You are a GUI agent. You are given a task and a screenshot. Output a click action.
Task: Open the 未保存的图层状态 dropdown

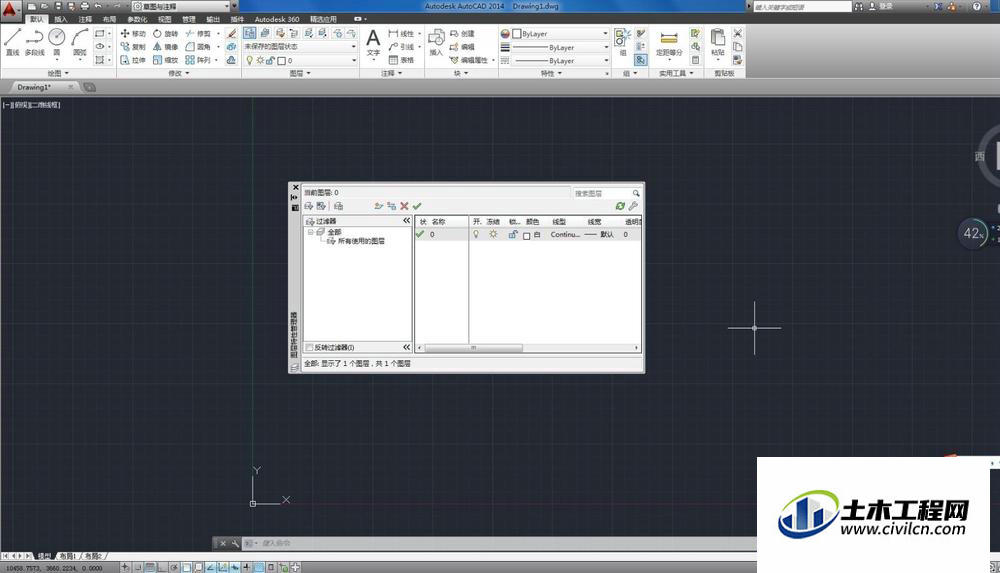coord(300,47)
